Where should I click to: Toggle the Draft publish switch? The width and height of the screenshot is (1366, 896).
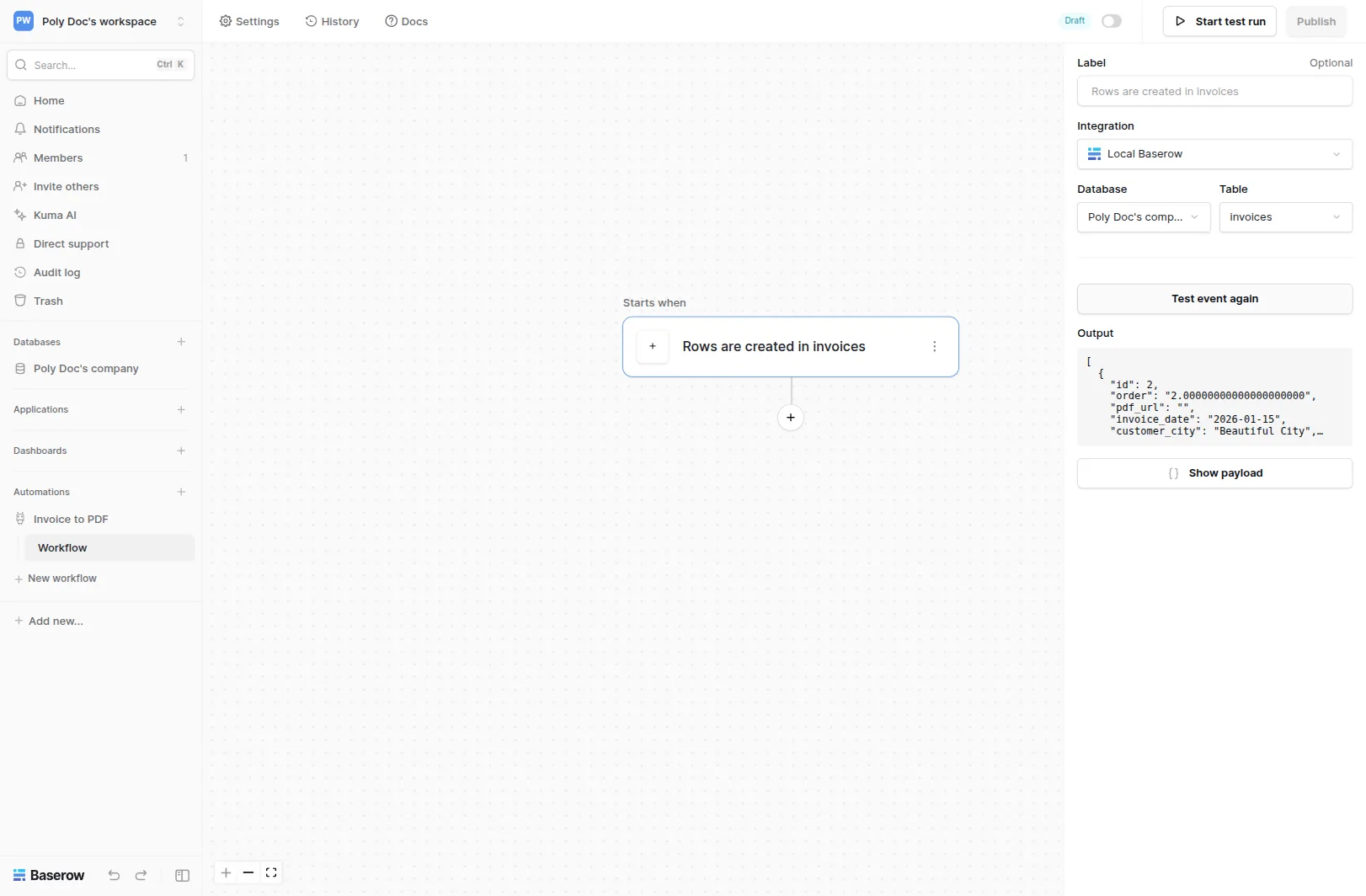coord(1112,21)
